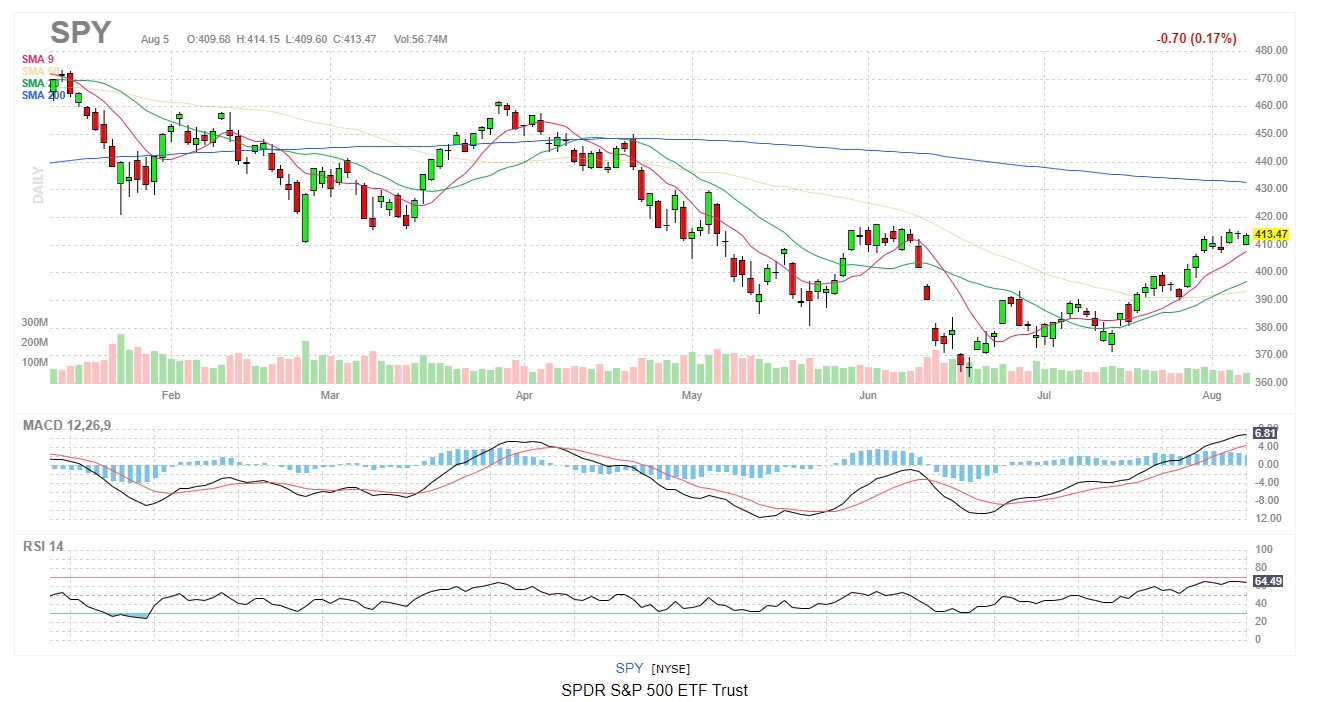1324x702 pixels.
Task: Click the 360.00 price axis label
Action: (1270, 383)
